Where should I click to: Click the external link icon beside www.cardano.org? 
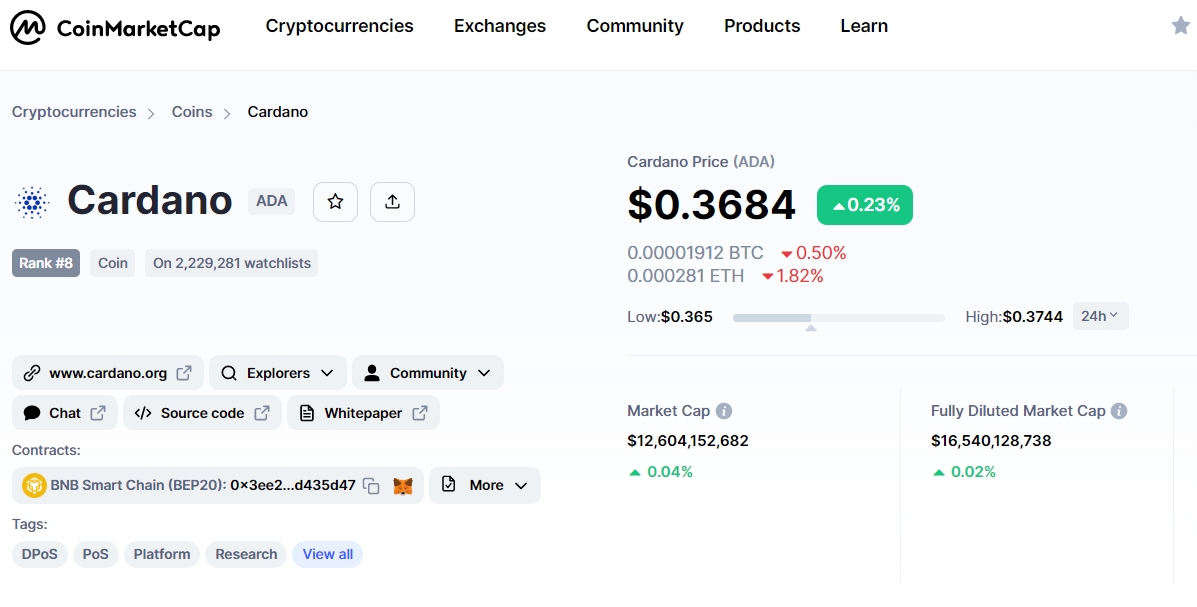point(184,373)
